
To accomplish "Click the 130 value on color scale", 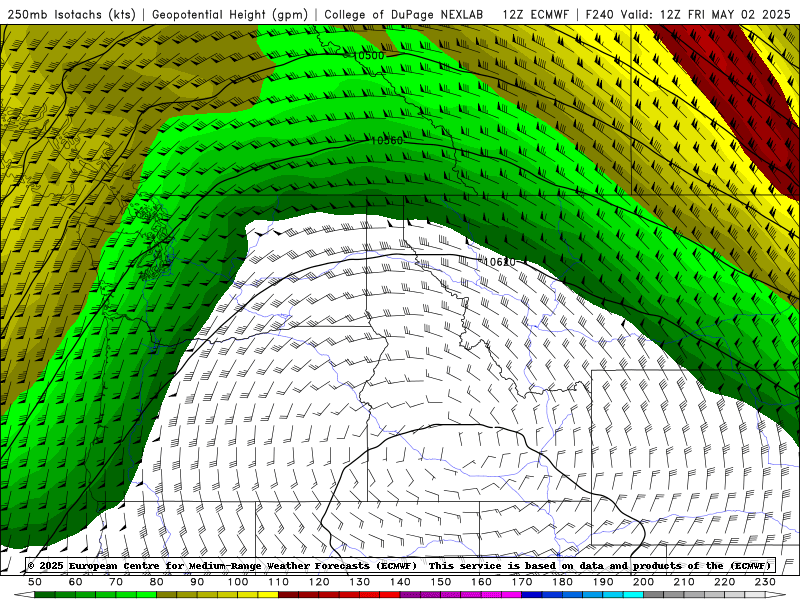I will click(x=360, y=582).
